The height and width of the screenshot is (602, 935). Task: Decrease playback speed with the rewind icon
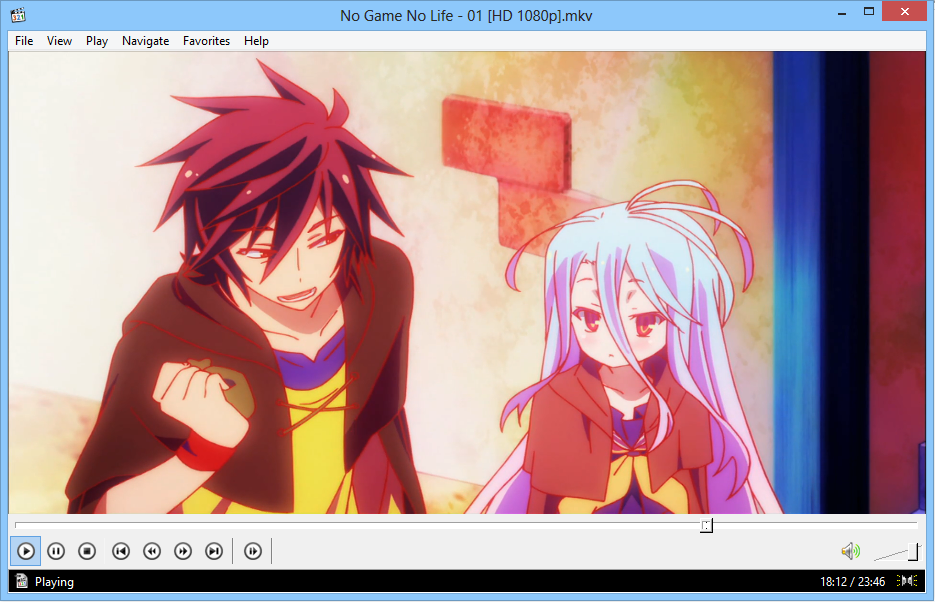pyautogui.click(x=152, y=551)
